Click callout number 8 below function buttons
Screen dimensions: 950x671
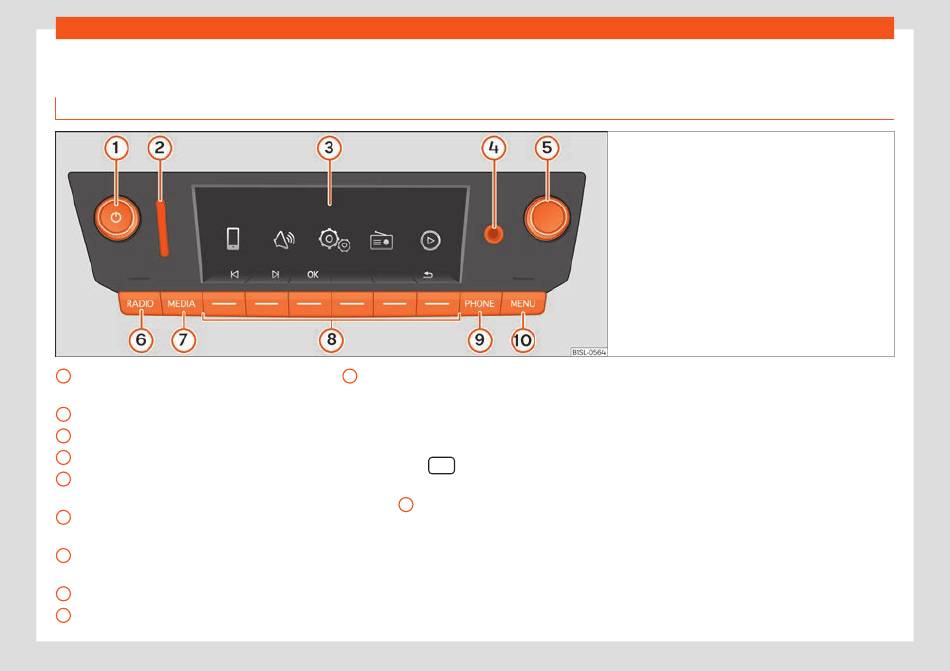click(x=331, y=340)
